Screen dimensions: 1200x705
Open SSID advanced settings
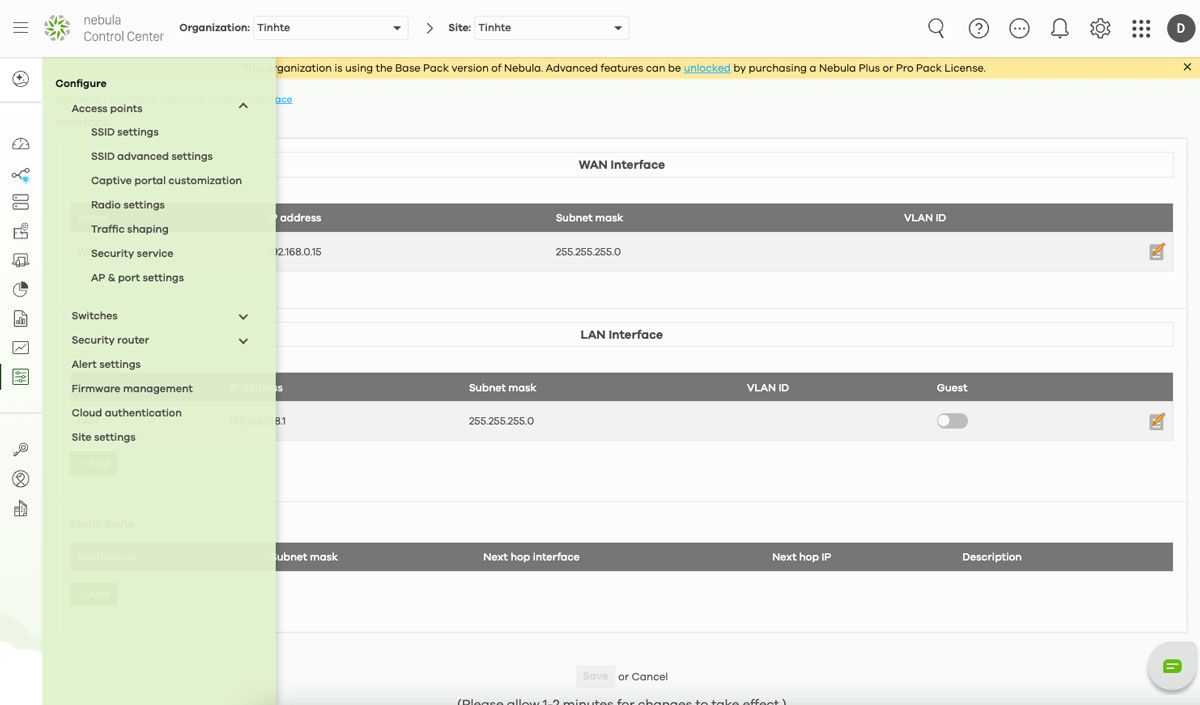click(152, 156)
